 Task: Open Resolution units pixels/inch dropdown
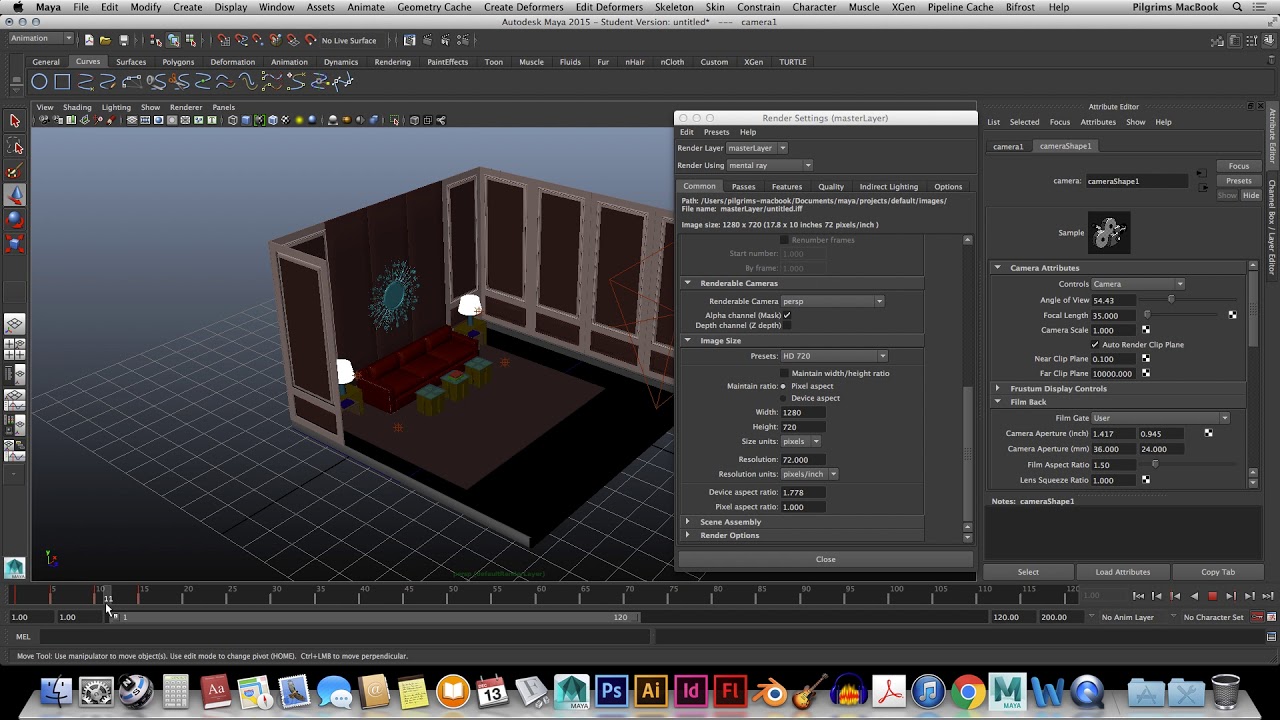pyautogui.click(x=810, y=474)
